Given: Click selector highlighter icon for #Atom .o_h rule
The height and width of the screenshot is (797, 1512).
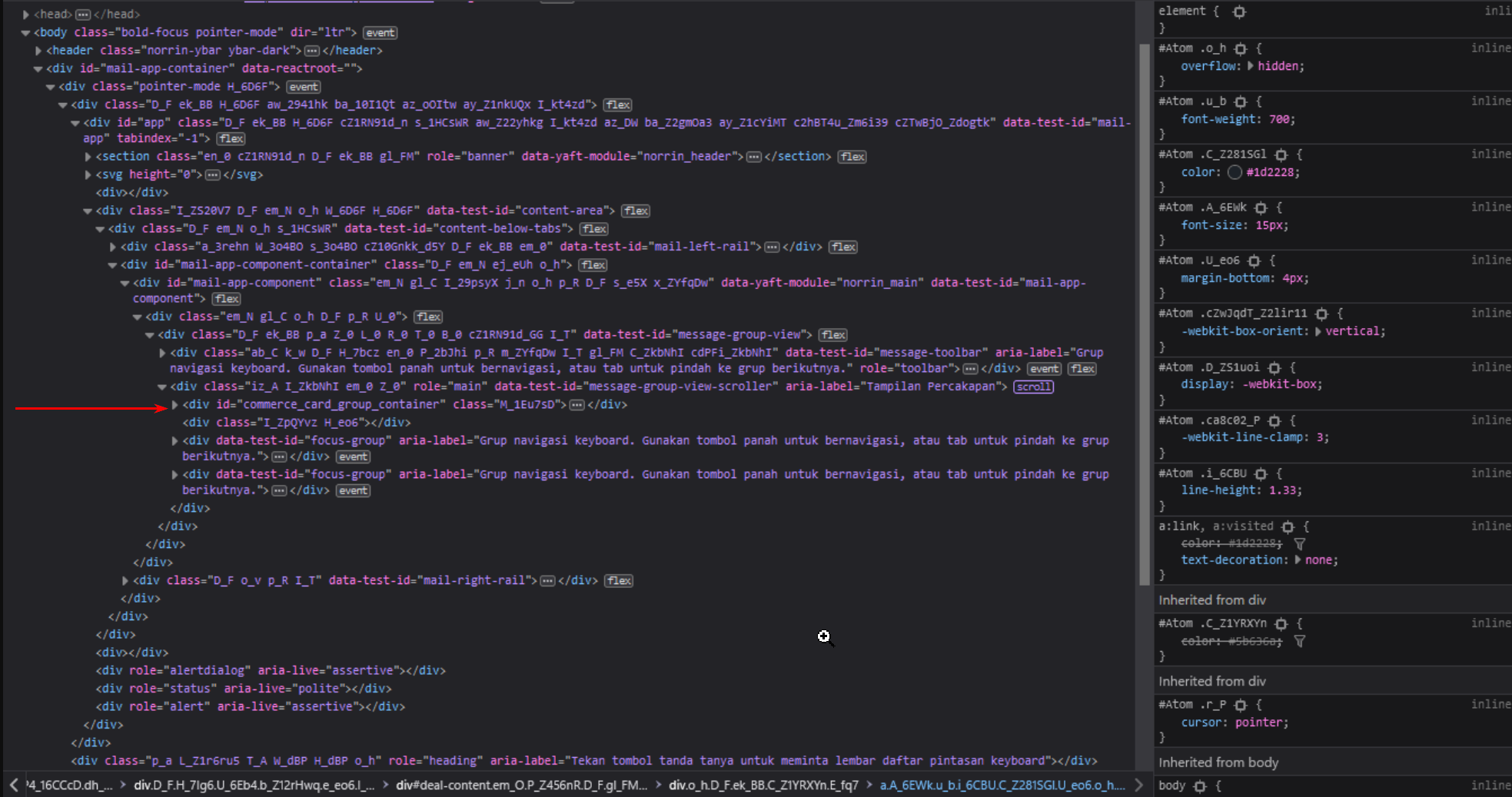Looking at the screenshot, I should click(1241, 48).
